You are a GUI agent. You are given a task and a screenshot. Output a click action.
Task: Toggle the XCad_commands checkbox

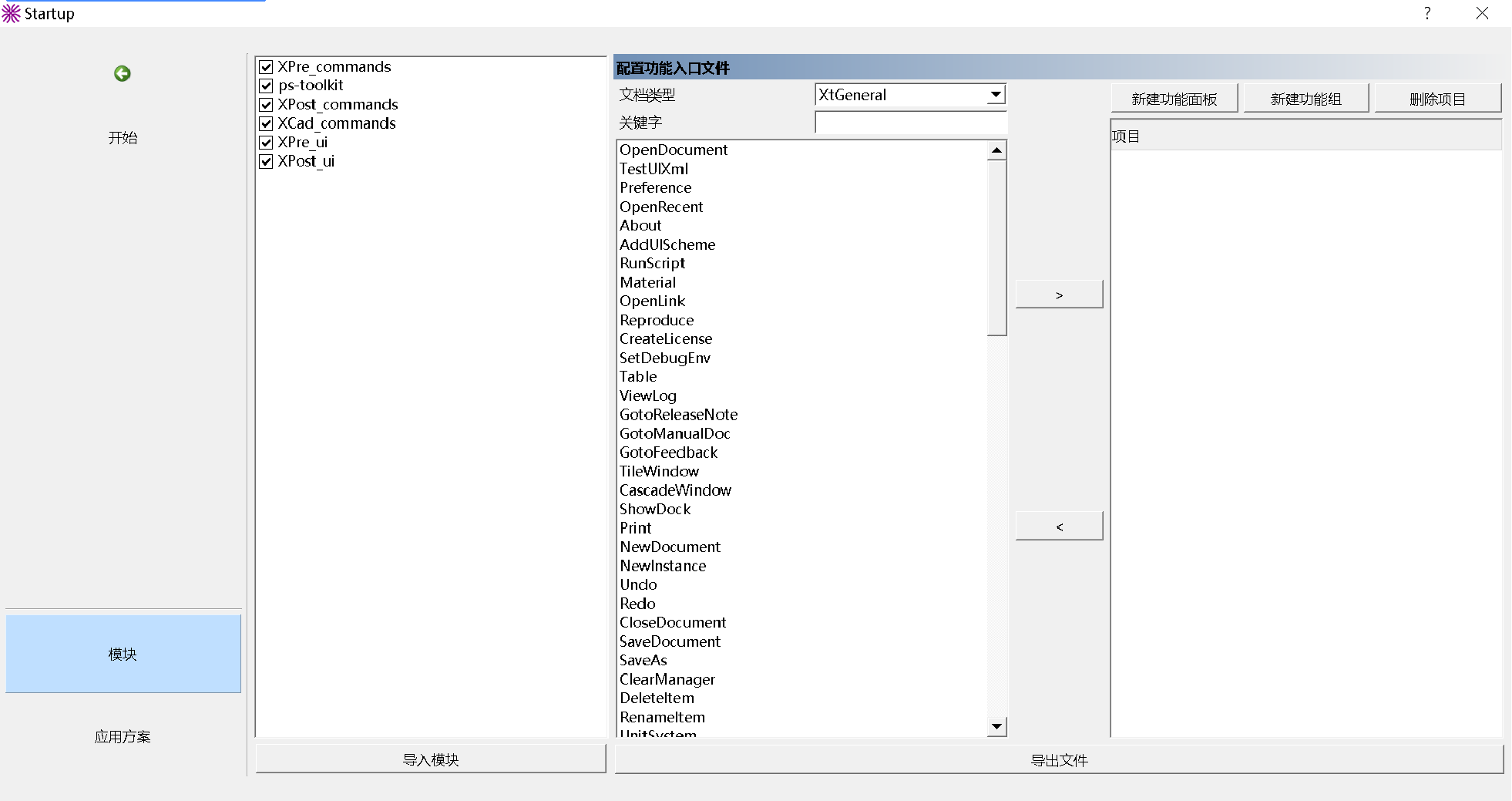(x=267, y=123)
